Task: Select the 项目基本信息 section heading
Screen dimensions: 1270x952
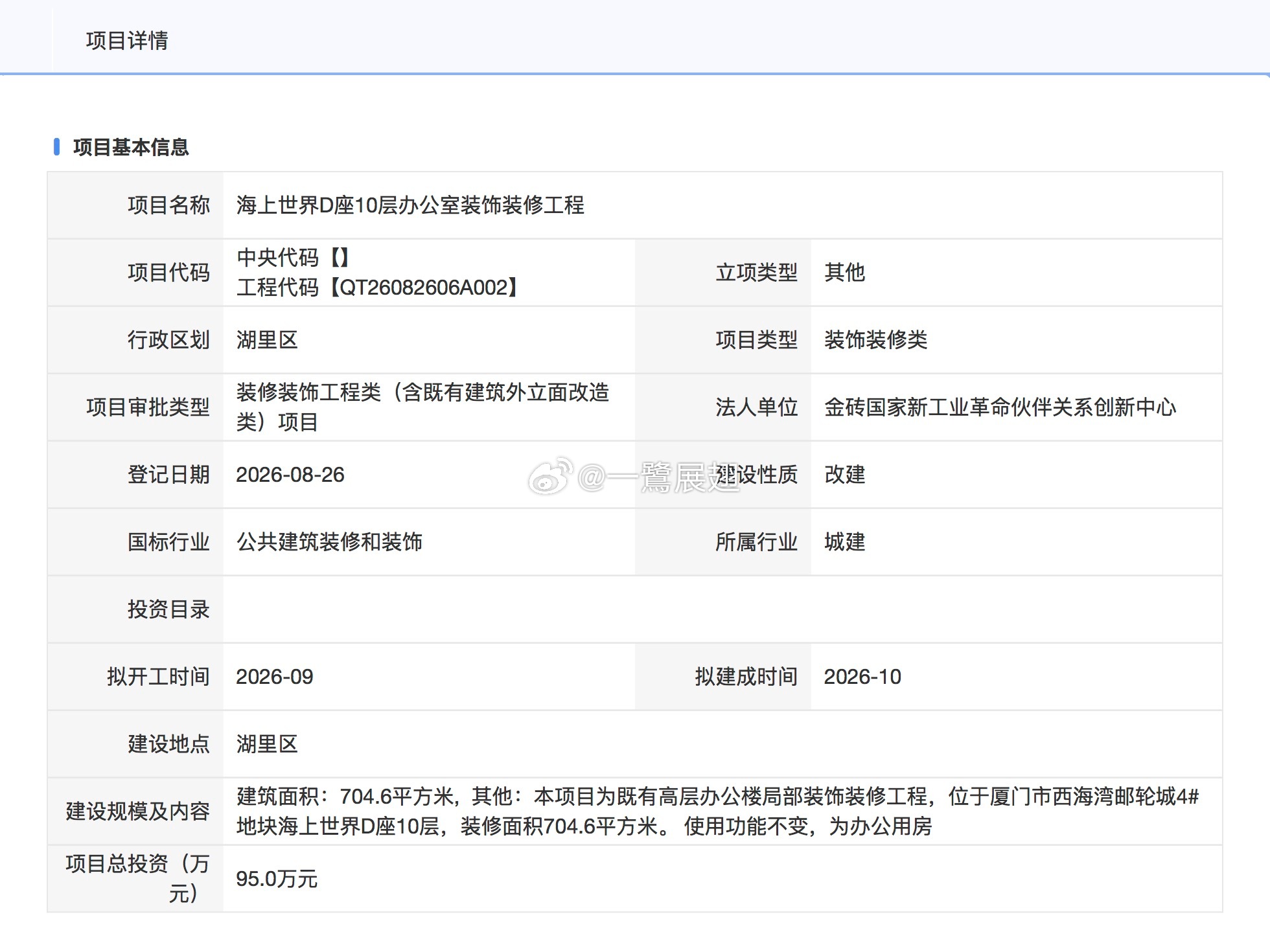Action: [x=131, y=147]
